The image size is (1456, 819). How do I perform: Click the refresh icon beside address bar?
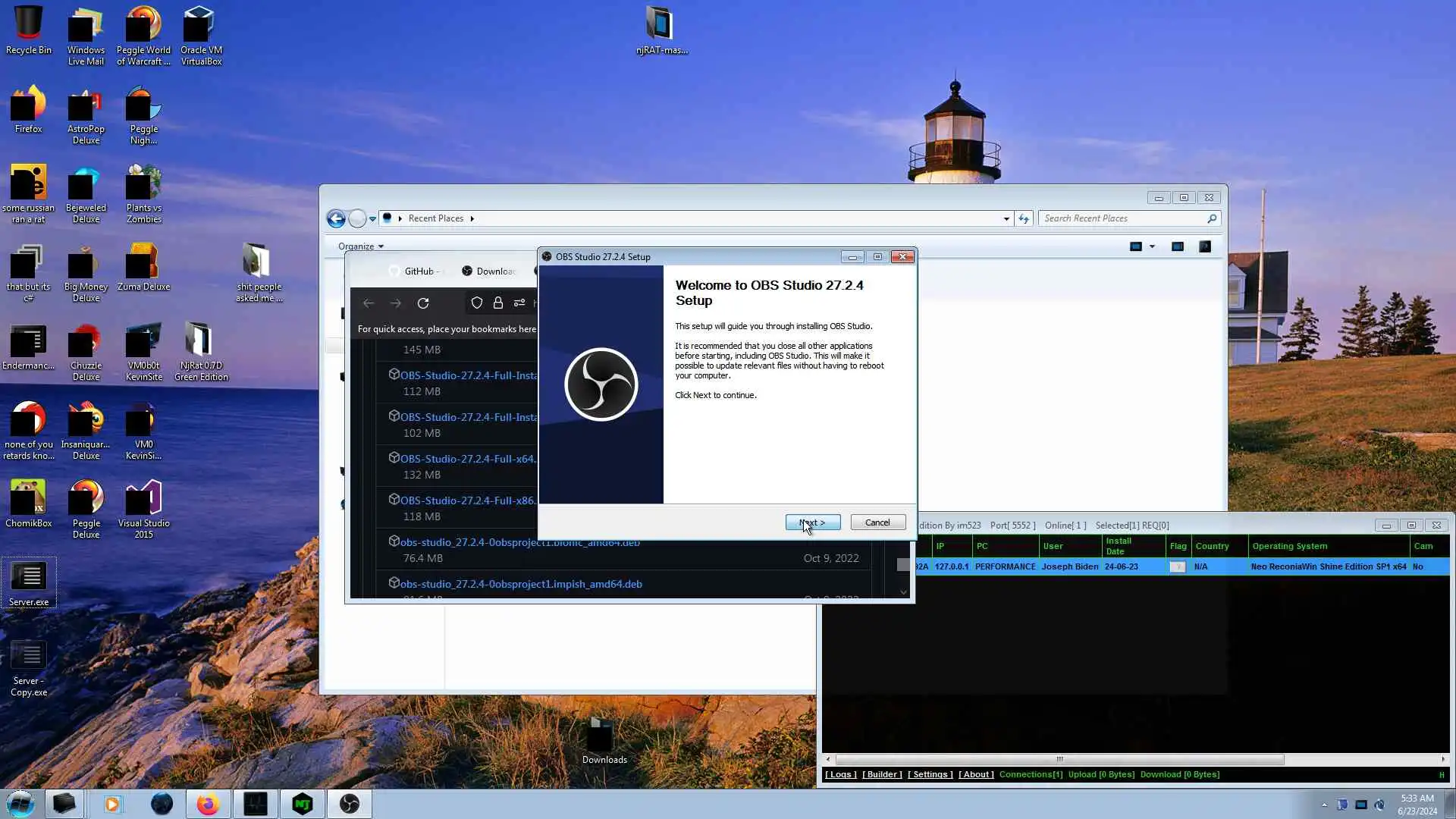(x=1024, y=218)
